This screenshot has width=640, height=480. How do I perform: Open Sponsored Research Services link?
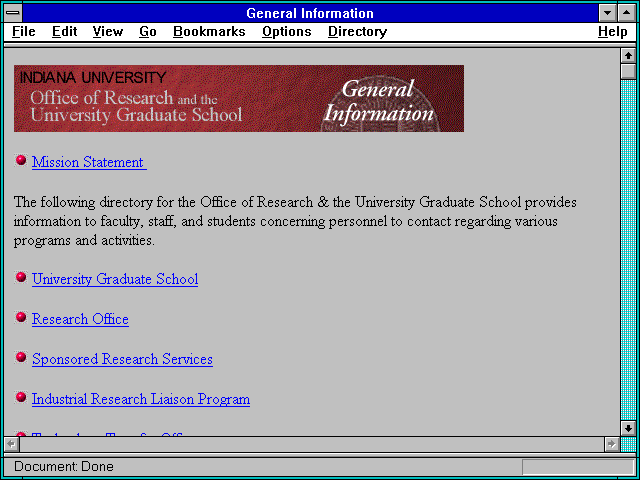[x=122, y=359]
